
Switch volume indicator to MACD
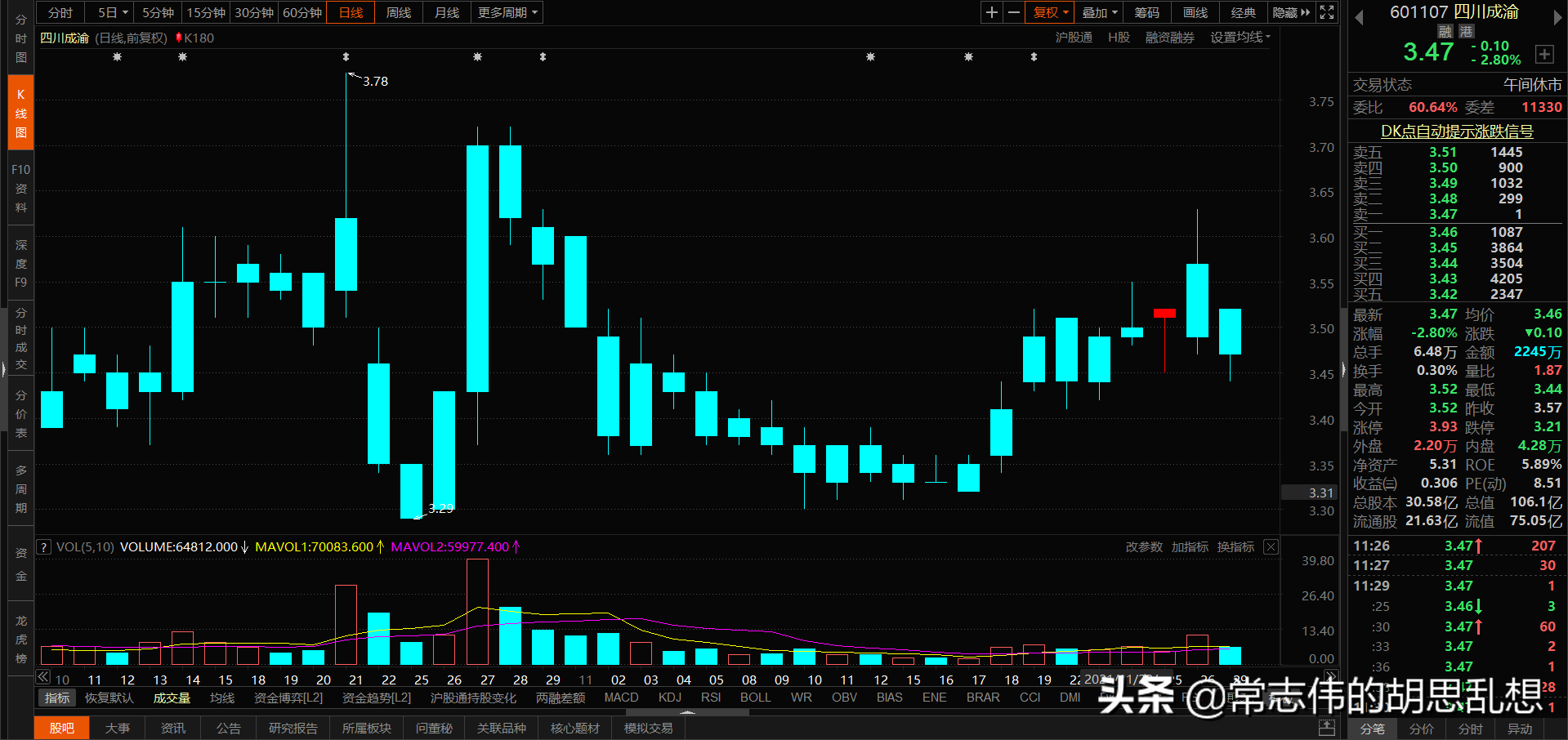[621, 697]
